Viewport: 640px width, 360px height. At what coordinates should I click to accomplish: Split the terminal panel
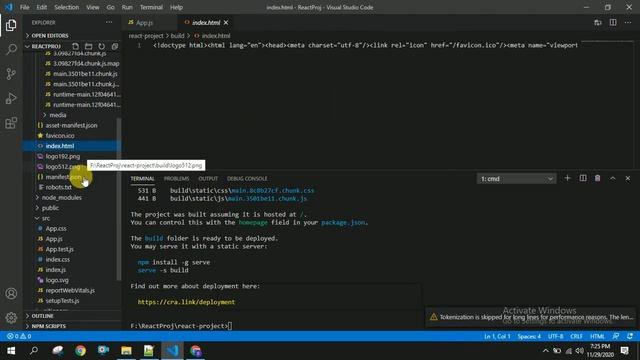583,178
